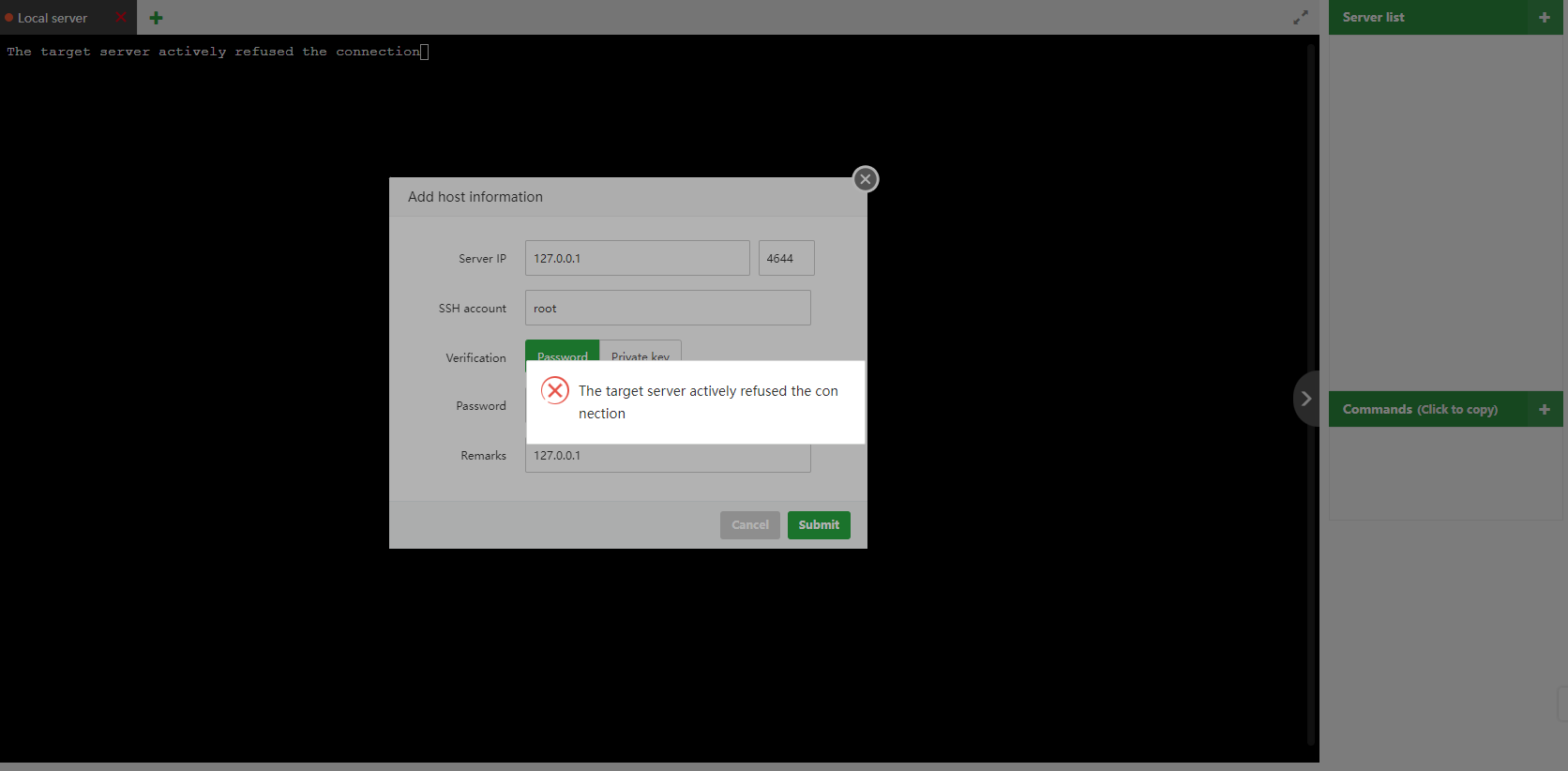The image size is (1568, 771).
Task: Click the Password field label
Action: [x=481, y=405]
